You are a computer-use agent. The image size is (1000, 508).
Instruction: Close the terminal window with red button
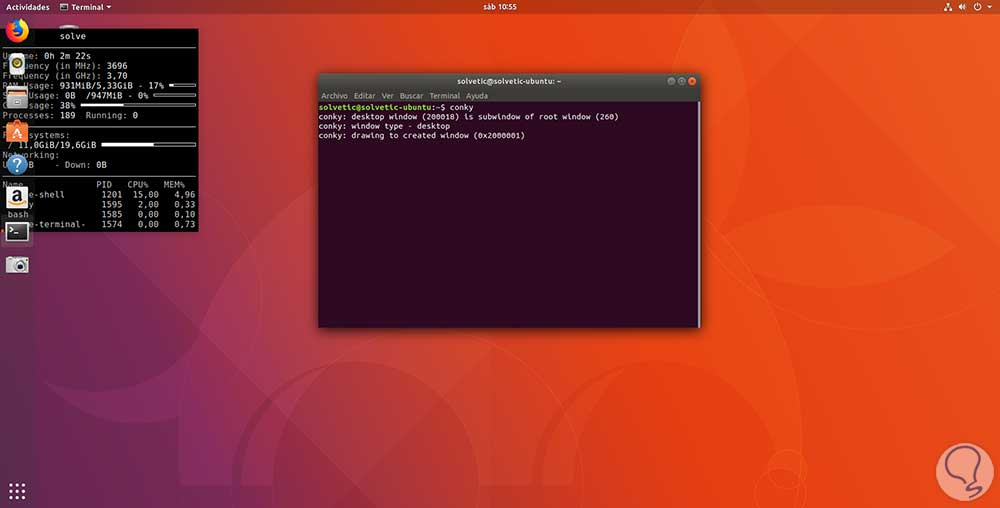point(692,81)
